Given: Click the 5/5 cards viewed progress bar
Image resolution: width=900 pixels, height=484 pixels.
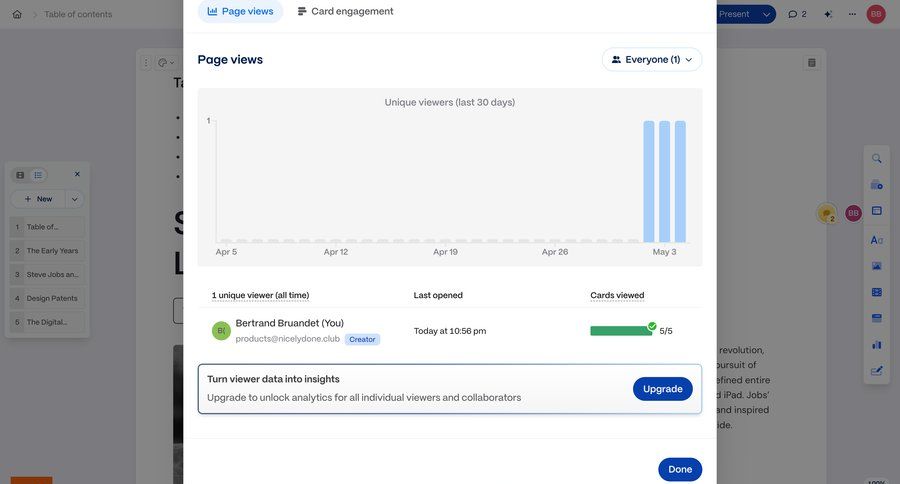Looking at the screenshot, I should (x=621, y=331).
